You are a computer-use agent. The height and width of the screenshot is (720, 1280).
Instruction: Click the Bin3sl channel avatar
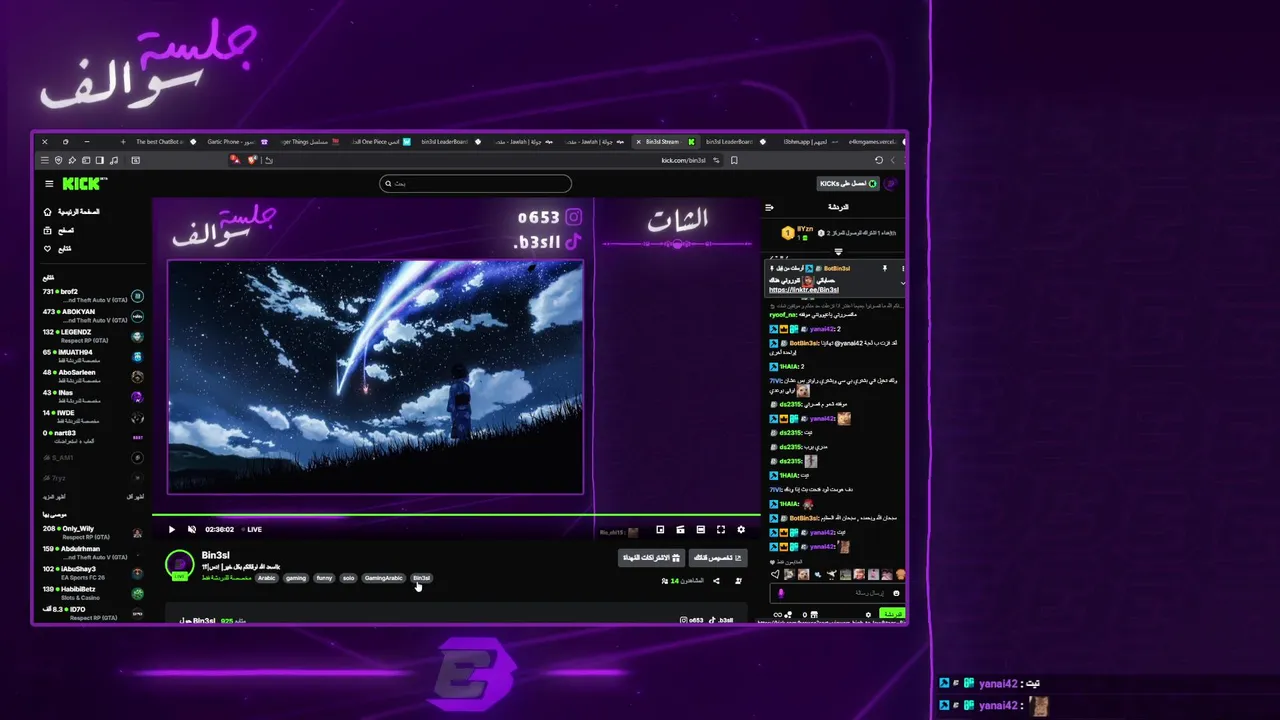(x=180, y=564)
